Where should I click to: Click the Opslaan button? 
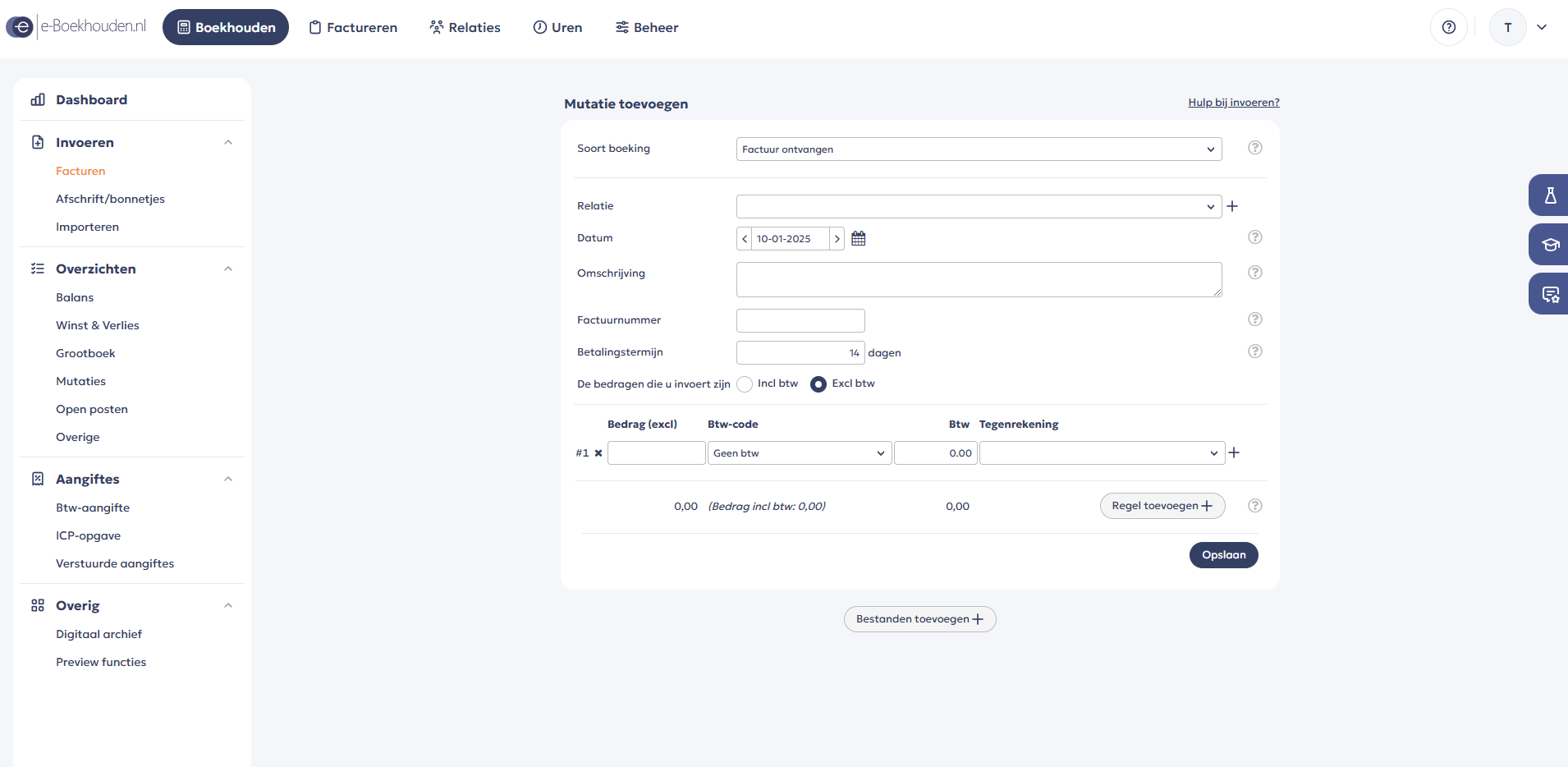(1223, 555)
